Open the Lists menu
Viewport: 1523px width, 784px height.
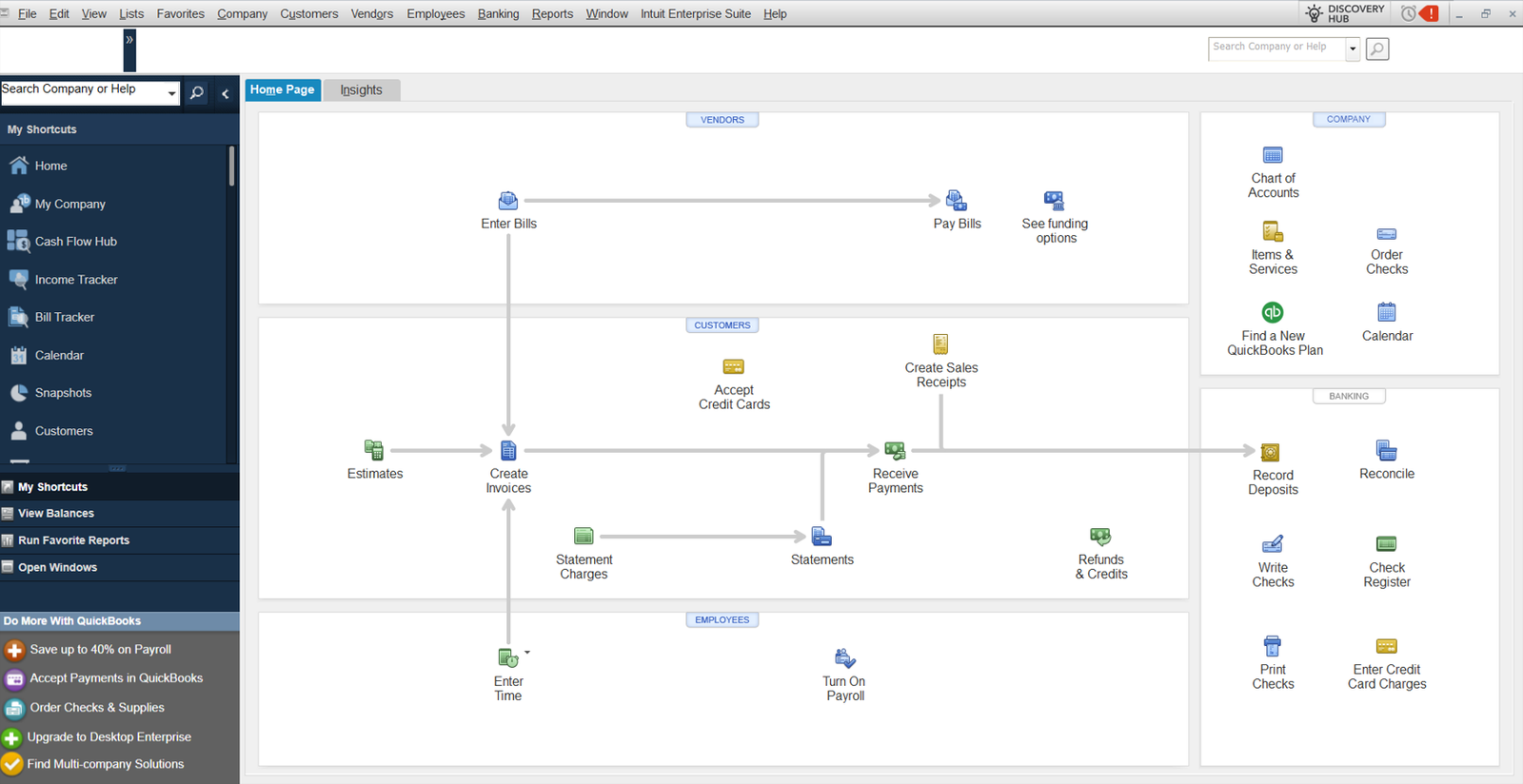tap(131, 13)
